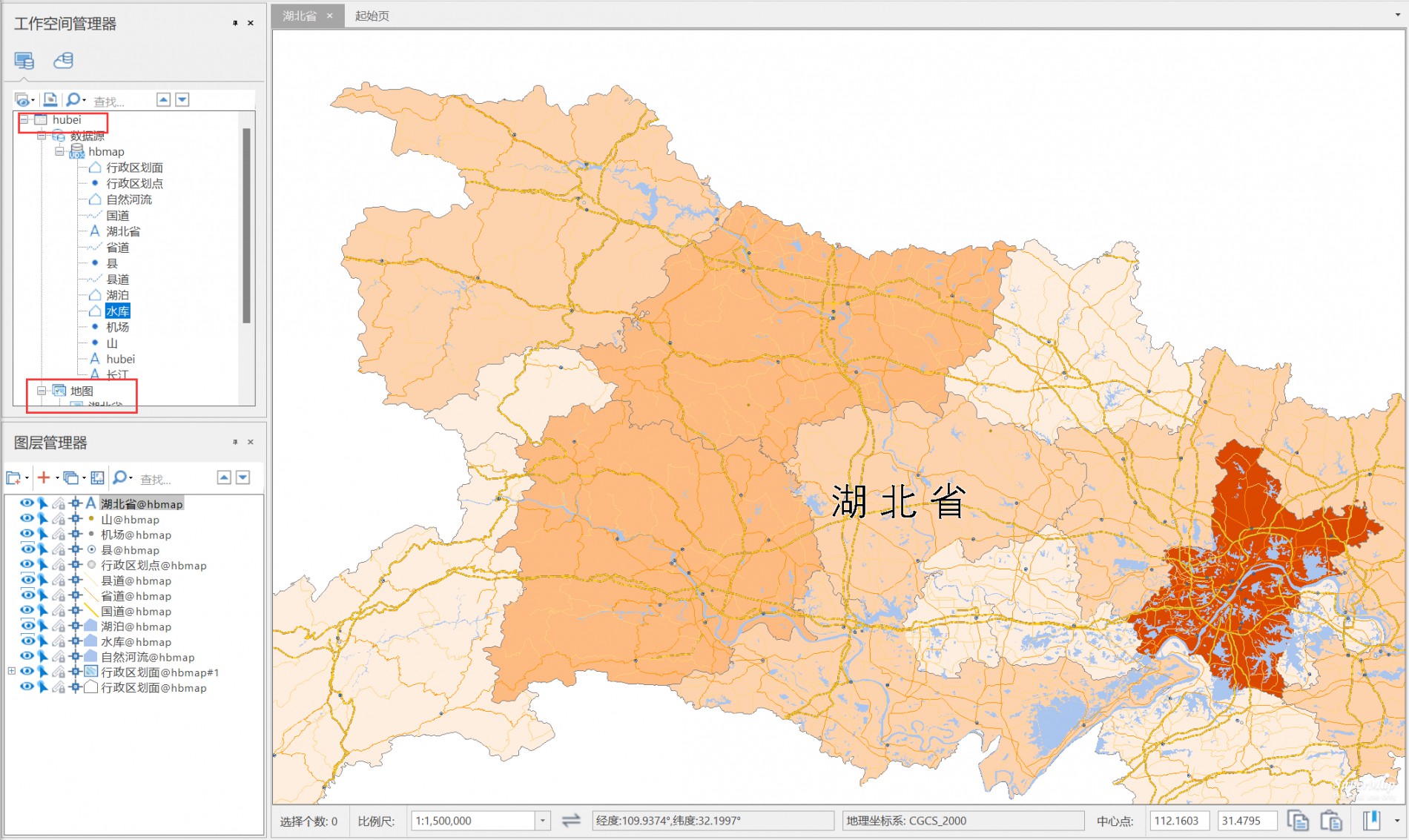Click the copy center point icon
The height and width of the screenshot is (840, 1409).
1298,821
